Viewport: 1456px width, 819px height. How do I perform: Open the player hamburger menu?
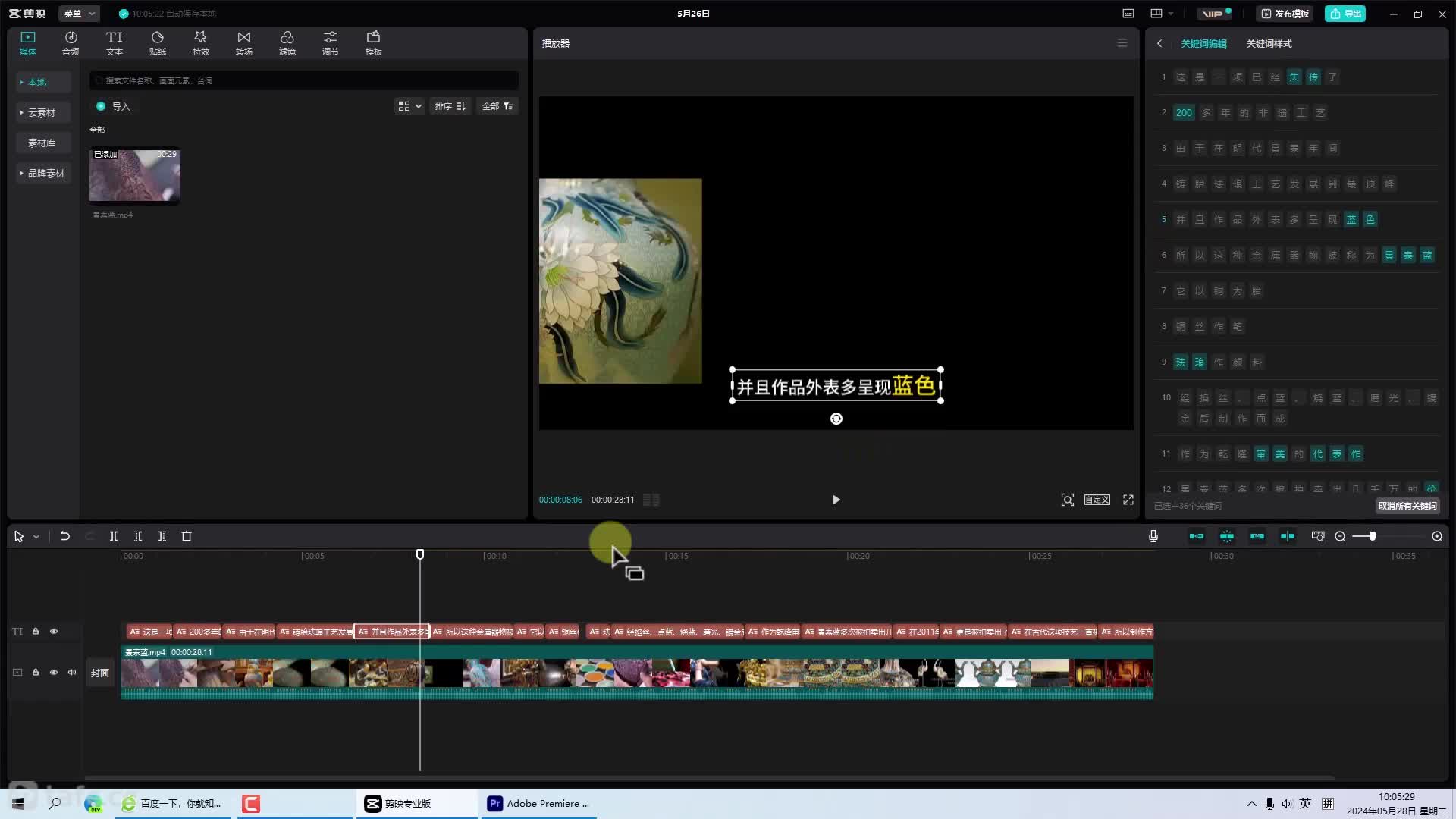point(1122,43)
